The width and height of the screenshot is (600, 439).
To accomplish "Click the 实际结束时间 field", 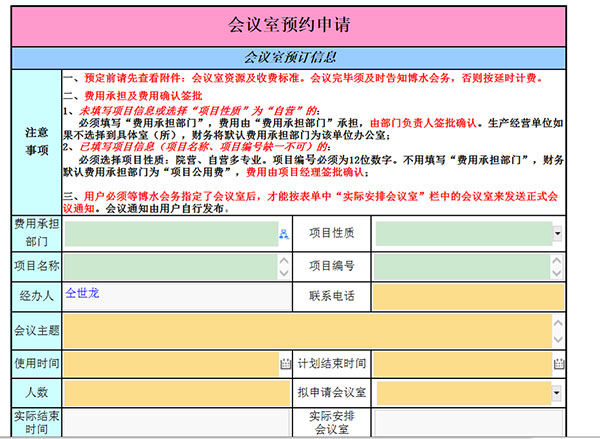I will 176,423.
